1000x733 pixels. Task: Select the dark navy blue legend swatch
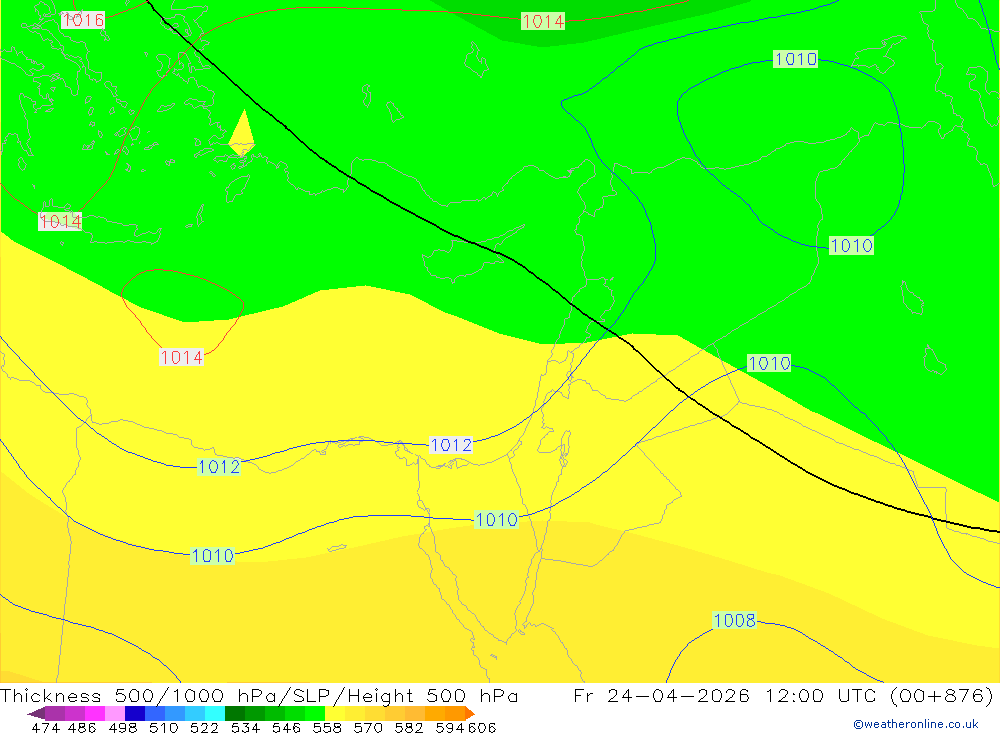click(x=135, y=713)
